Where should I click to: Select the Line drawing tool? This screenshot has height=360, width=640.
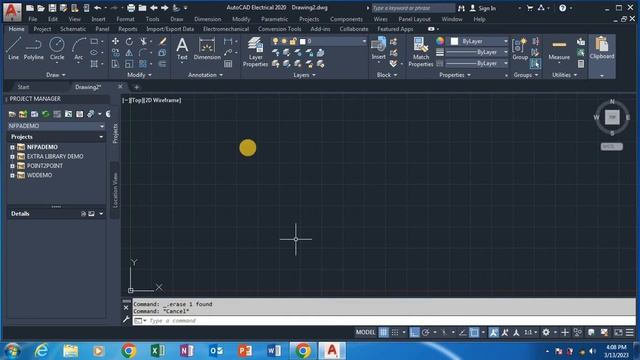pos(13,49)
